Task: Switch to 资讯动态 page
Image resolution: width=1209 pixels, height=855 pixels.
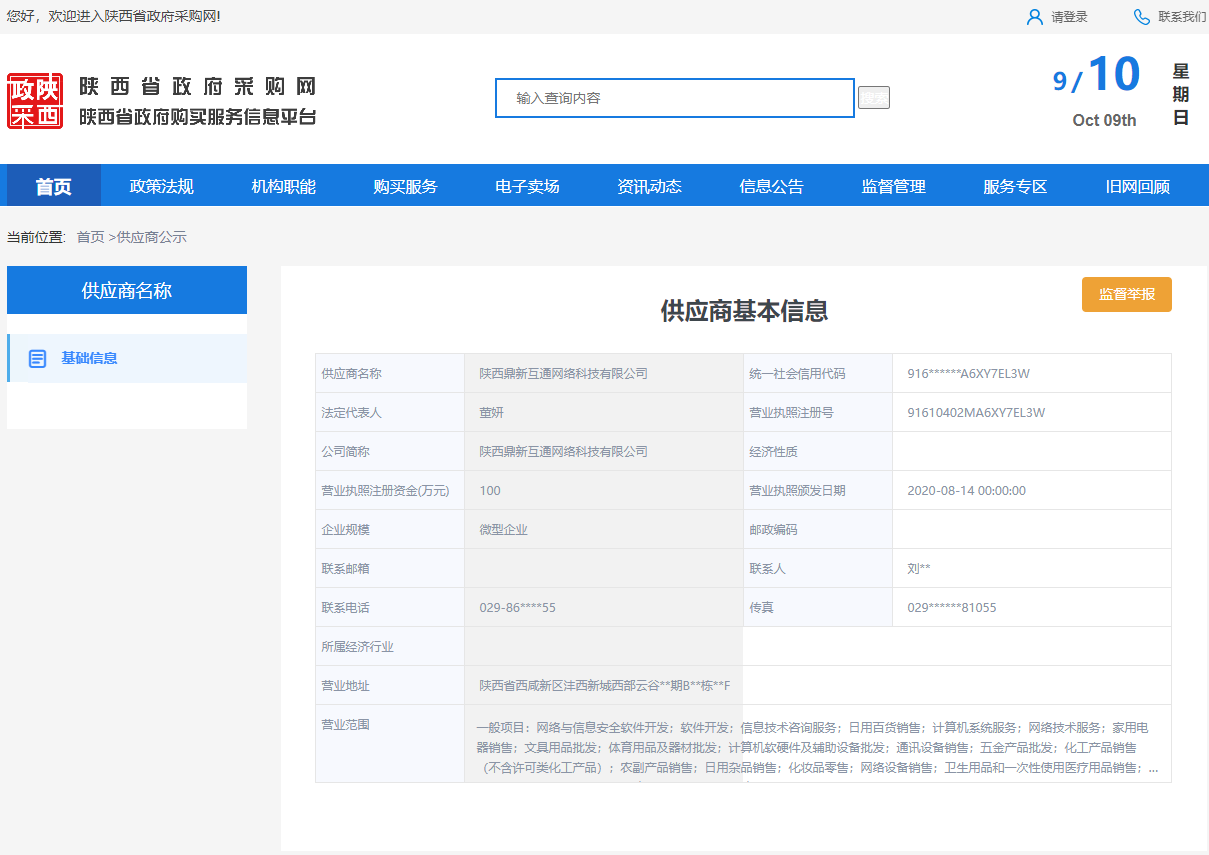Action: tap(650, 186)
